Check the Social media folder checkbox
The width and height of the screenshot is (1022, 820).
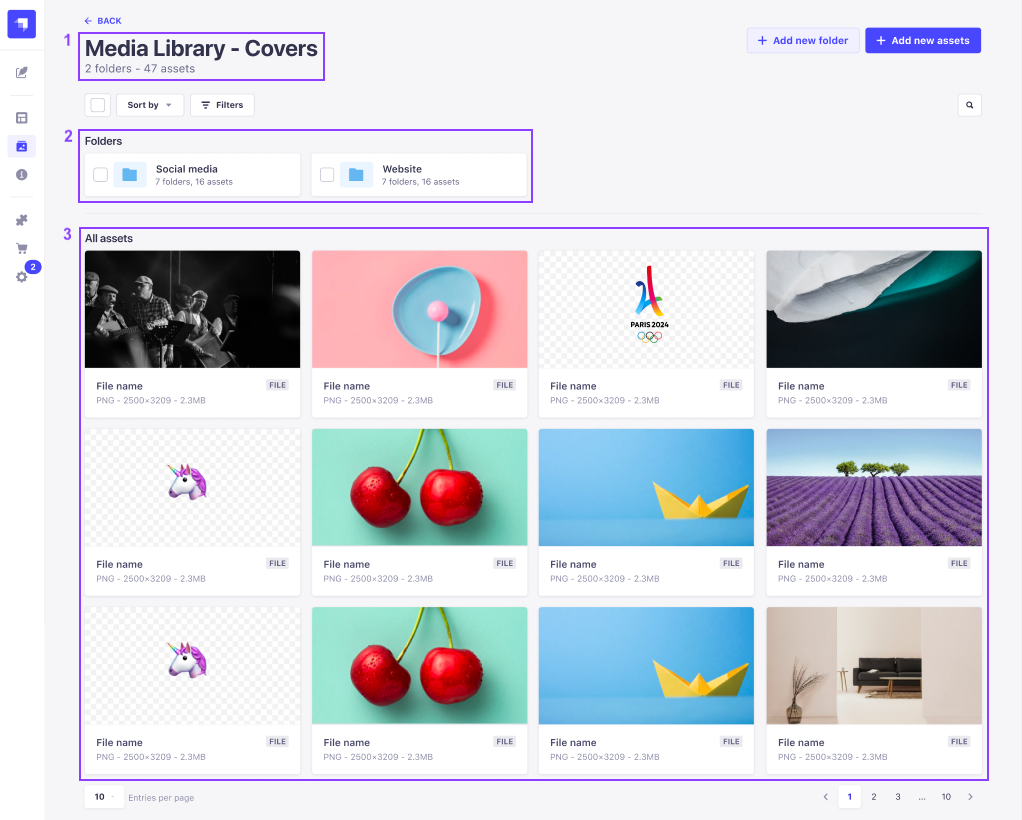pos(99,173)
